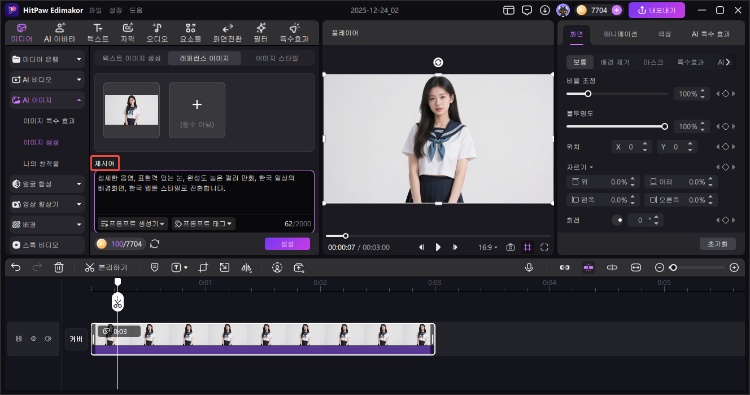
Task: Open the Text tool in the top toolbar
Action: click(98, 33)
